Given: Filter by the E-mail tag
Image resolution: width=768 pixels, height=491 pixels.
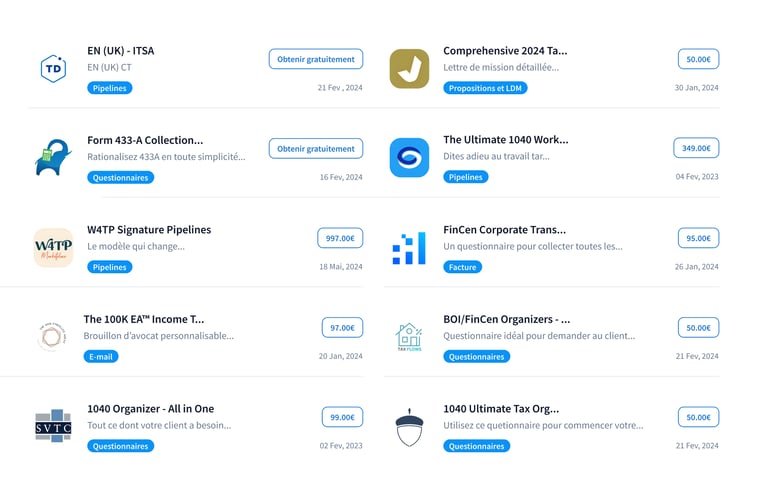Looking at the screenshot, I should coord(100,356).
